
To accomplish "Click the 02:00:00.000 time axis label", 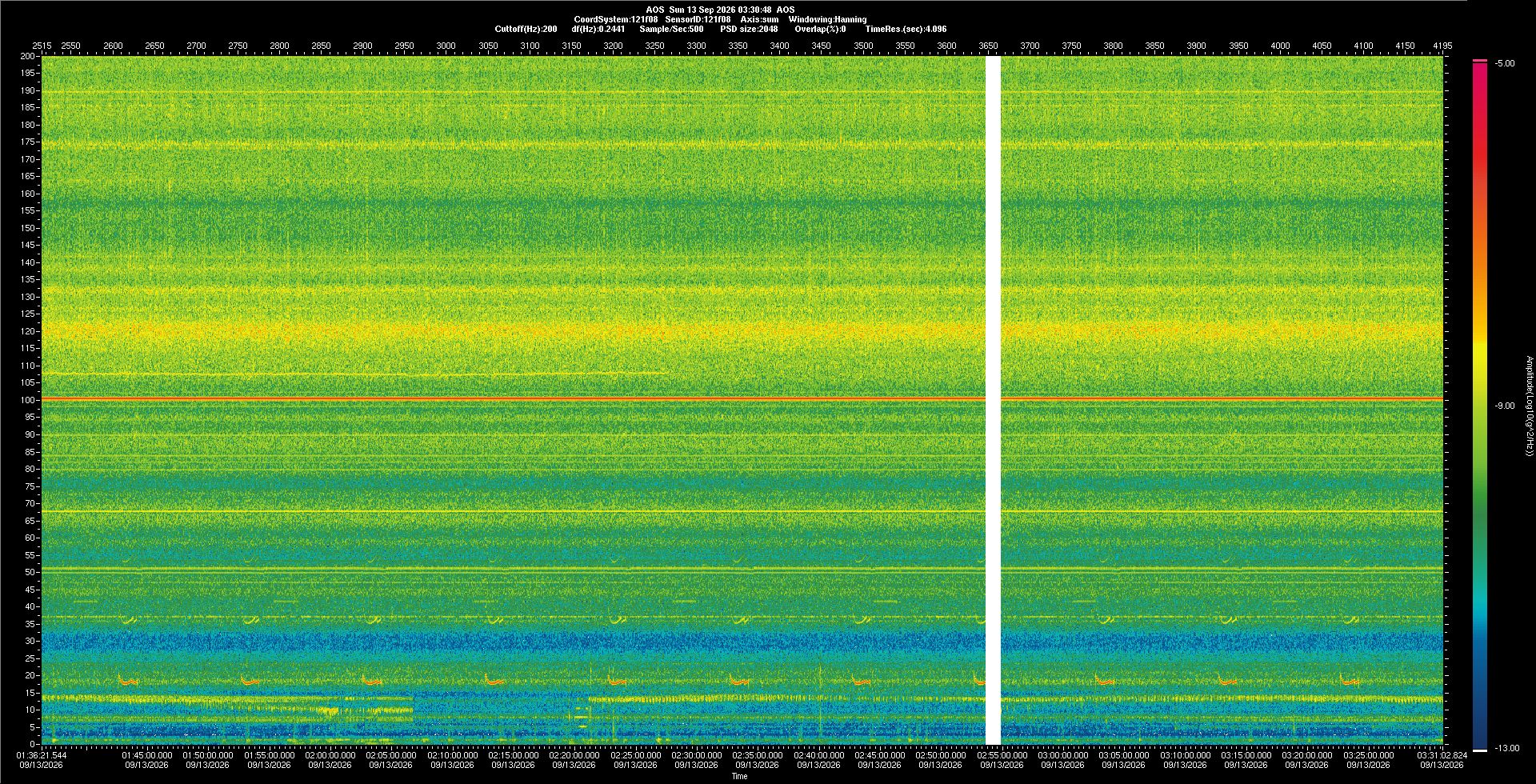I will tap(330, 754).
